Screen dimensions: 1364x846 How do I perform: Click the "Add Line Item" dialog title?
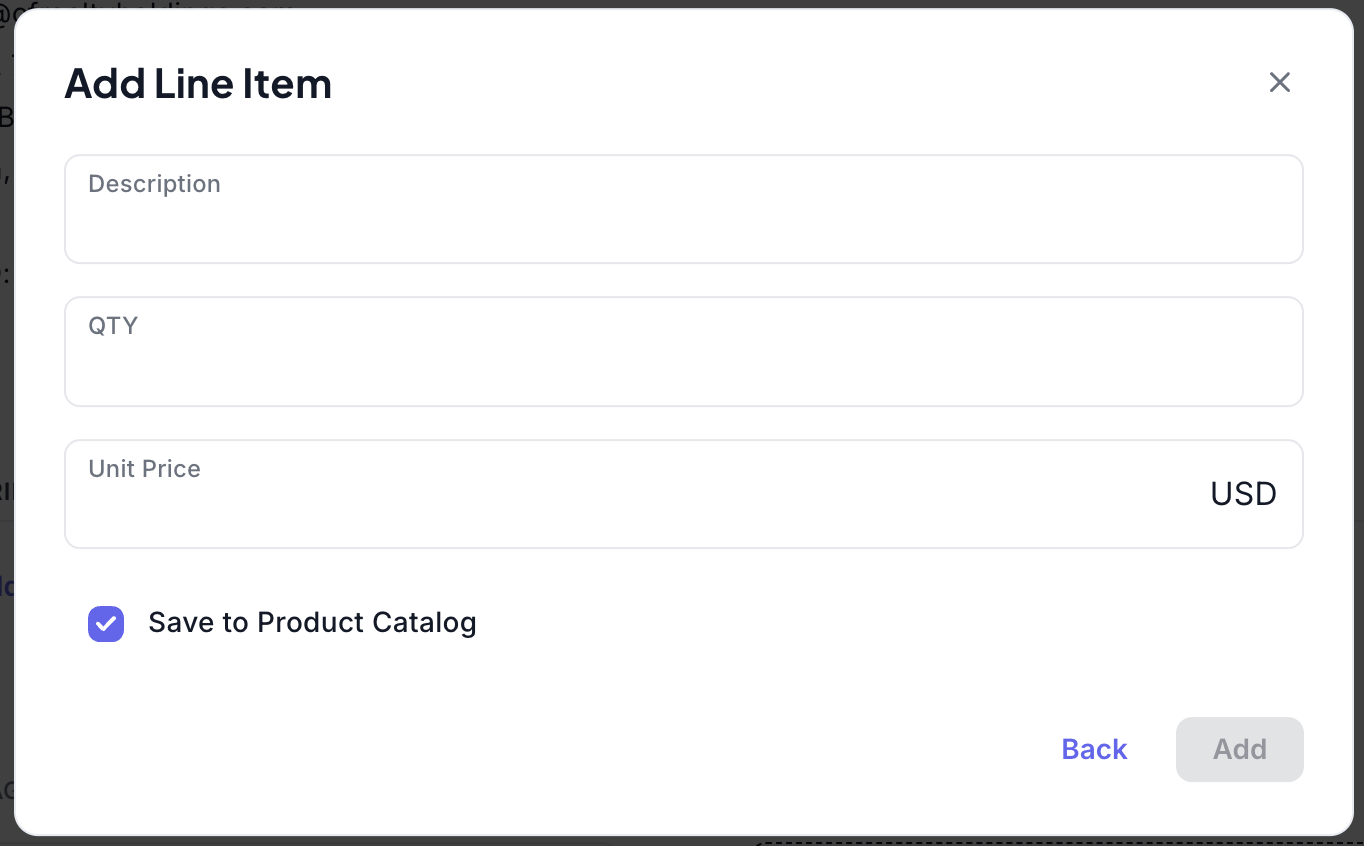198,84
